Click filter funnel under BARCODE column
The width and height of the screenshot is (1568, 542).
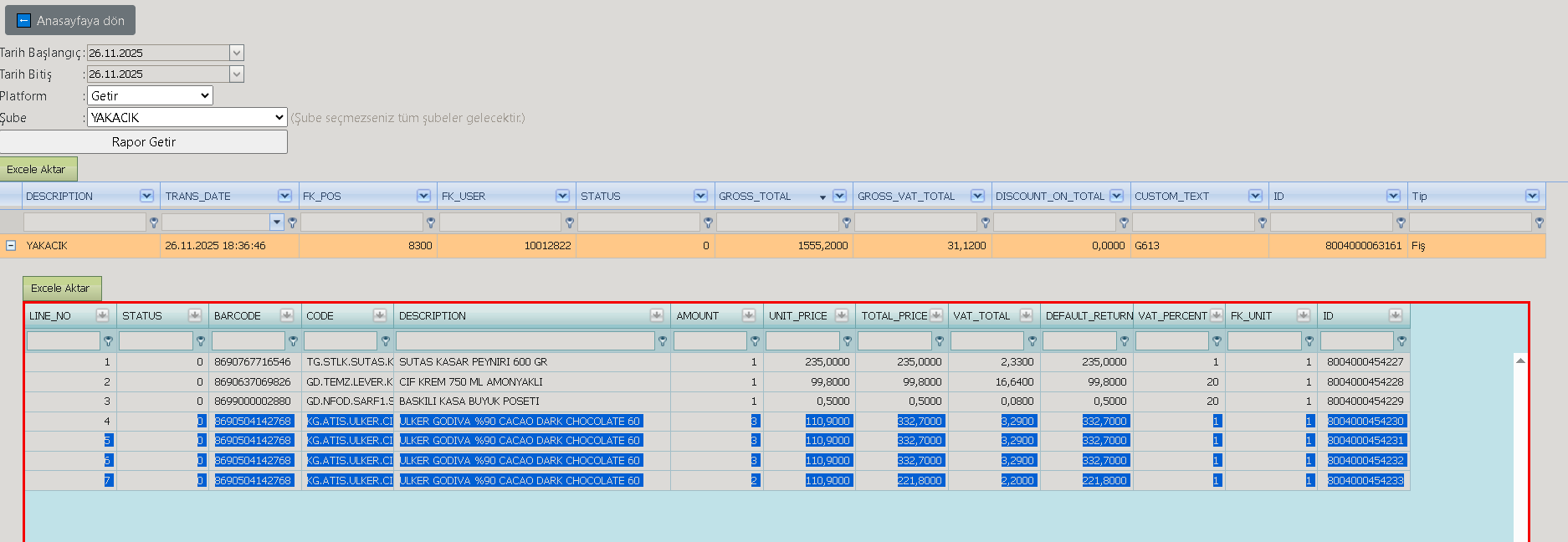pos(293,341)
